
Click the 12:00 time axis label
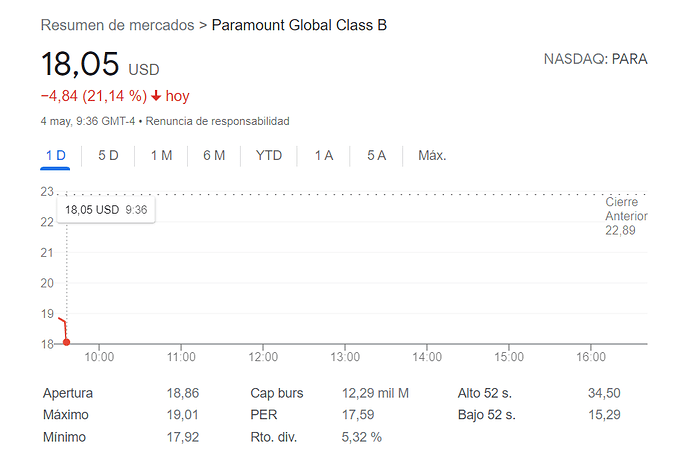click(x=263, y=357)
